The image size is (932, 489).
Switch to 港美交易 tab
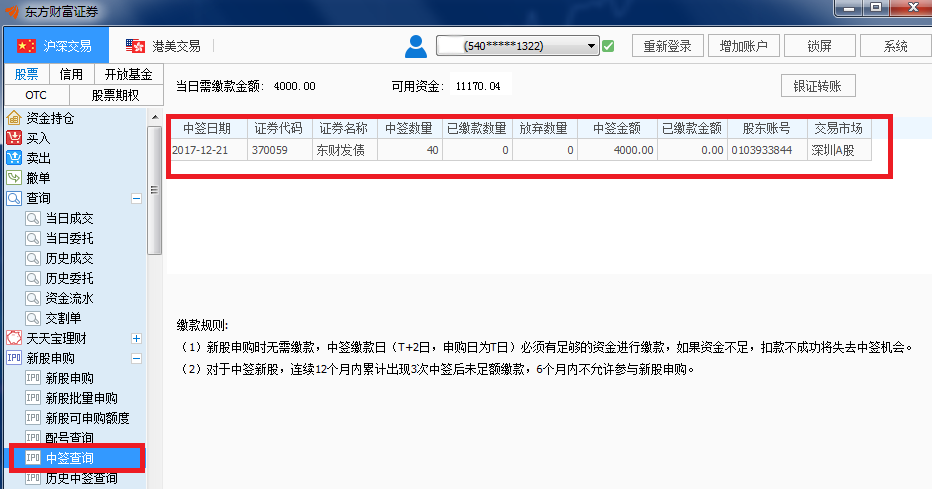pos(163,46)
